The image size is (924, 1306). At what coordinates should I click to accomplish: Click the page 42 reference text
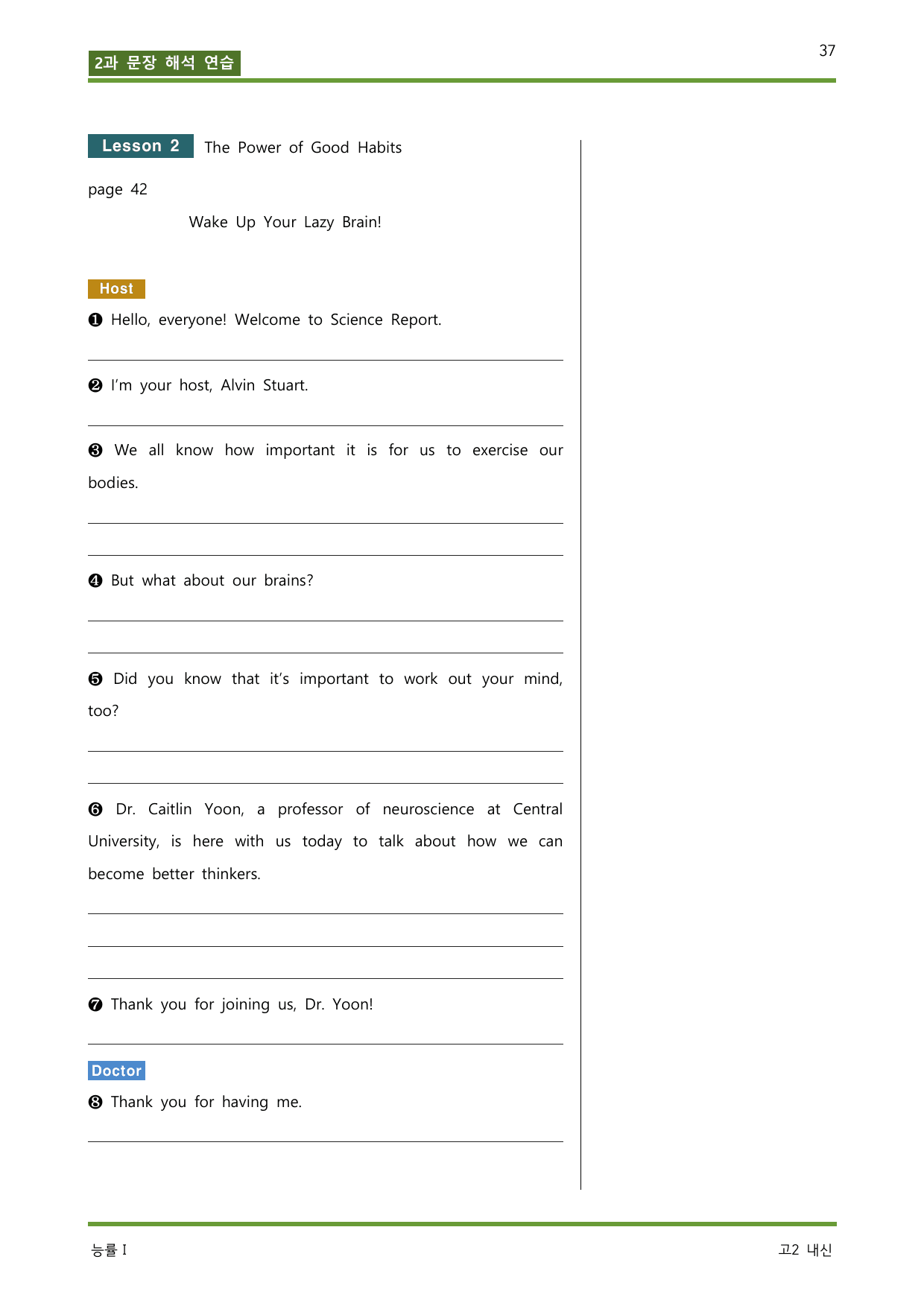118,190
